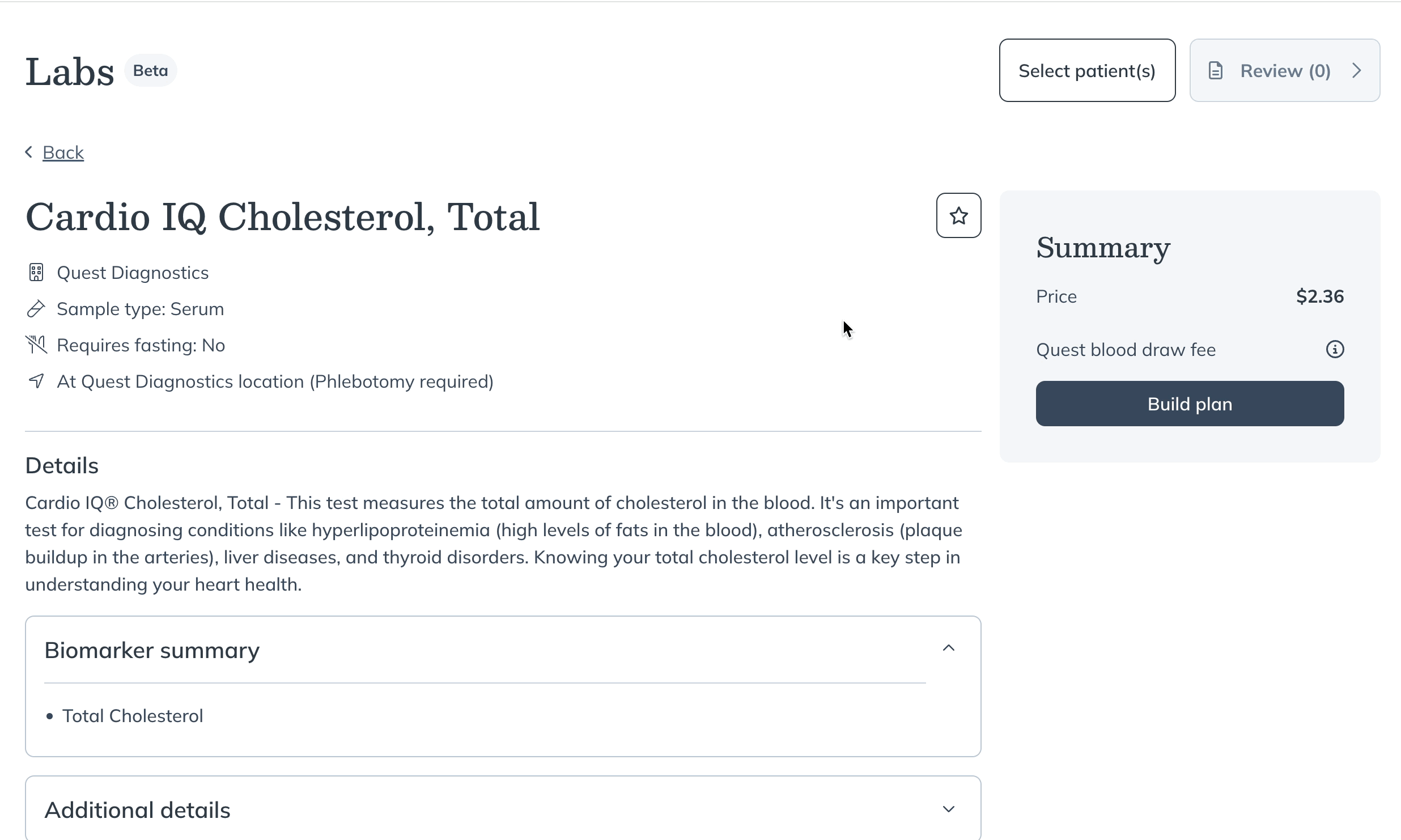1401x840 pixels.
Task: Click the Additional details heading
Action: tap(138, 810)
